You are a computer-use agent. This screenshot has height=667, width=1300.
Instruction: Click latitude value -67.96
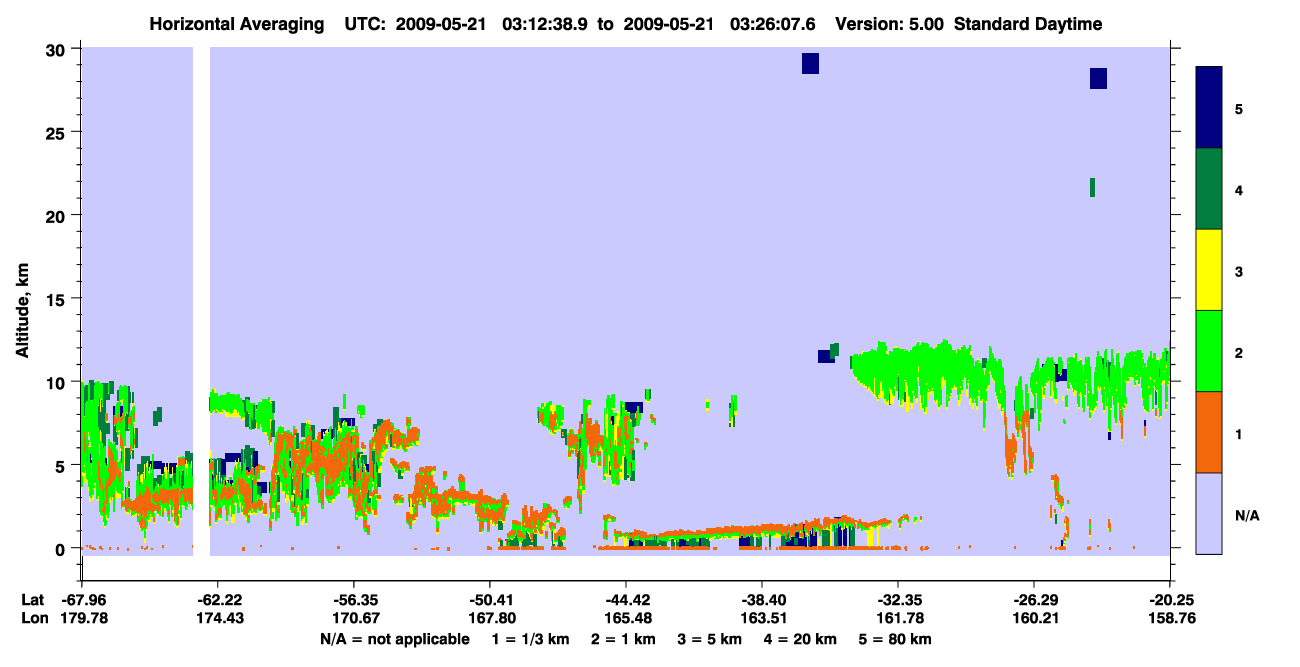coord(82,599)
